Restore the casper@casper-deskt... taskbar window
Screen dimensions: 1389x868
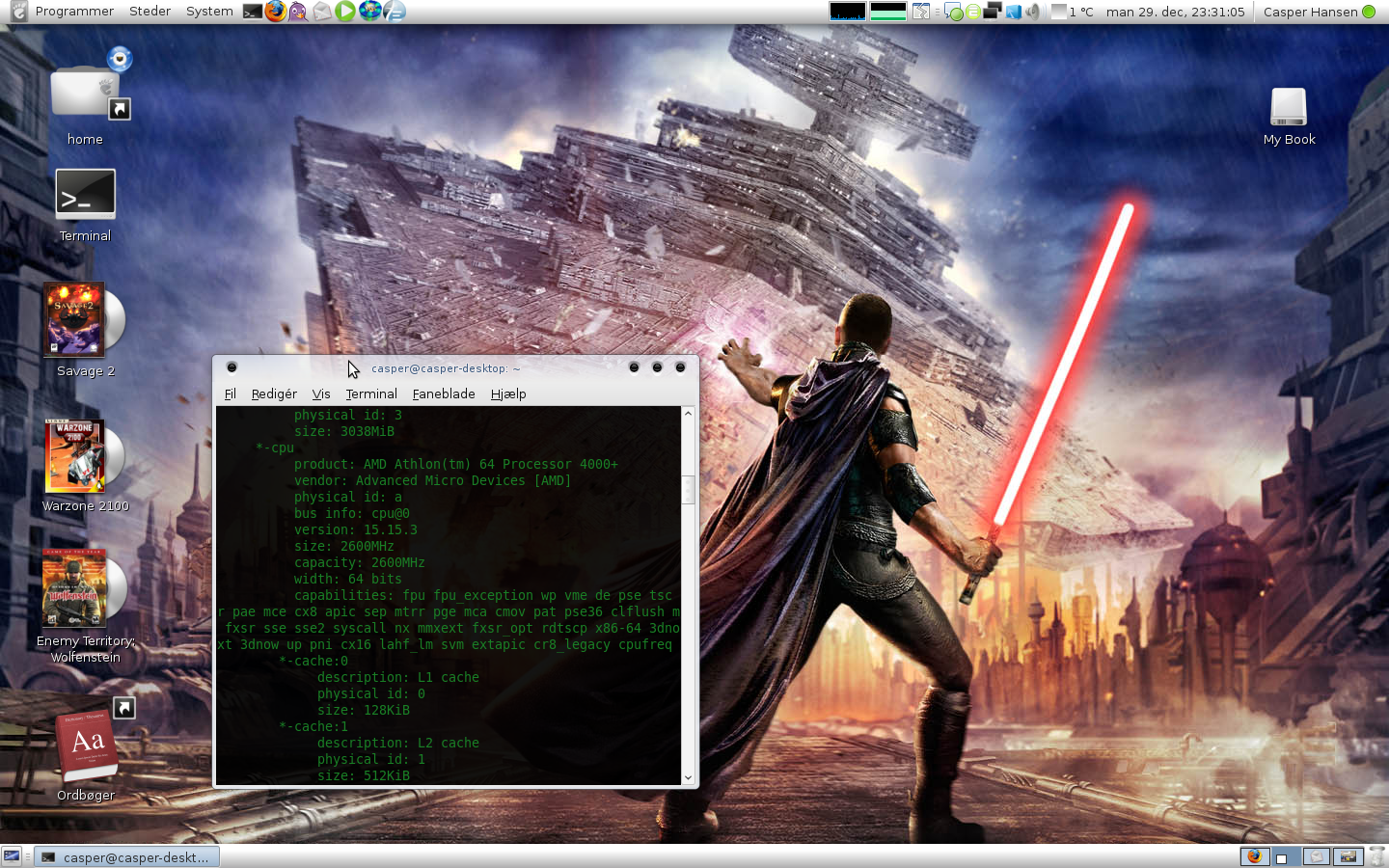[x=125, y=856]
